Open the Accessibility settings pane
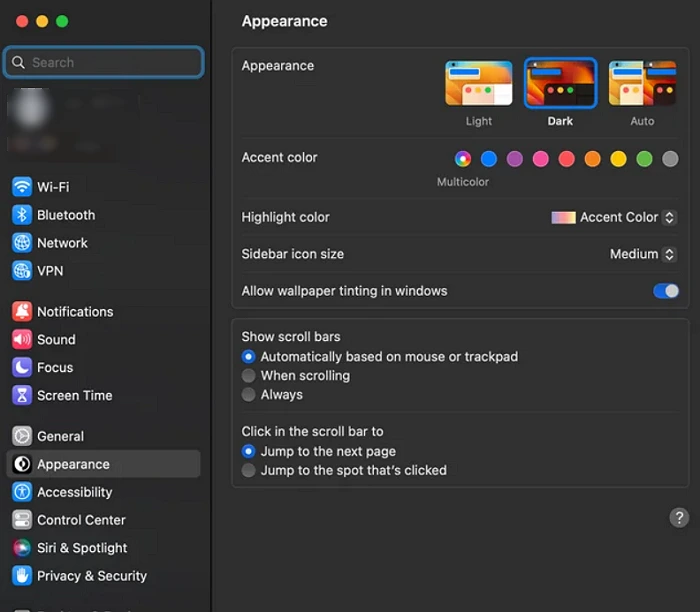This screenshot has width=700, height=612. (x=104, y=492)
